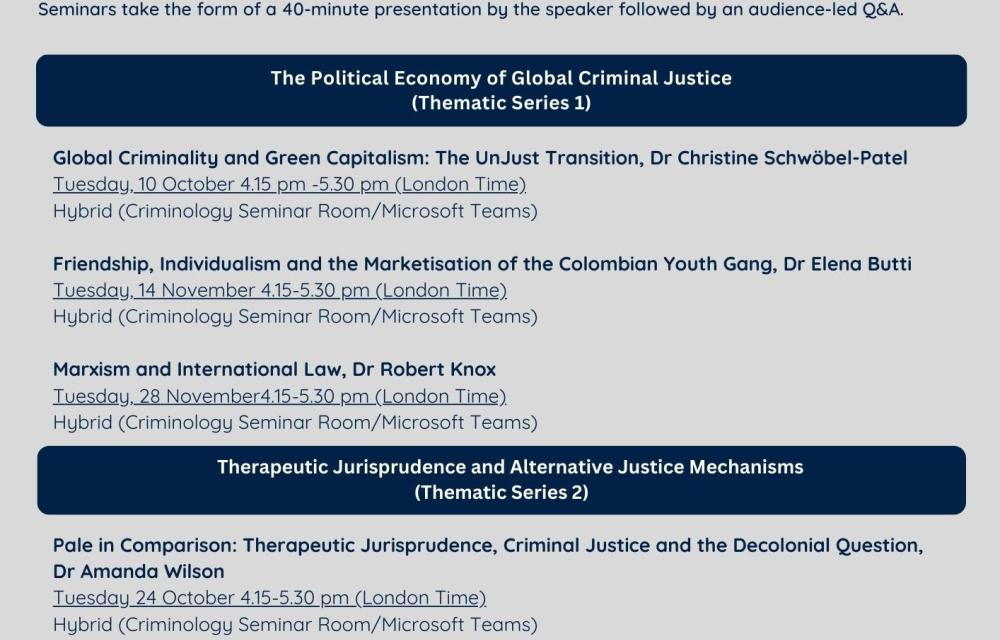Click speaker name Dr Amanda Wilson
The image size is (1000, 640).
point(139,572)
